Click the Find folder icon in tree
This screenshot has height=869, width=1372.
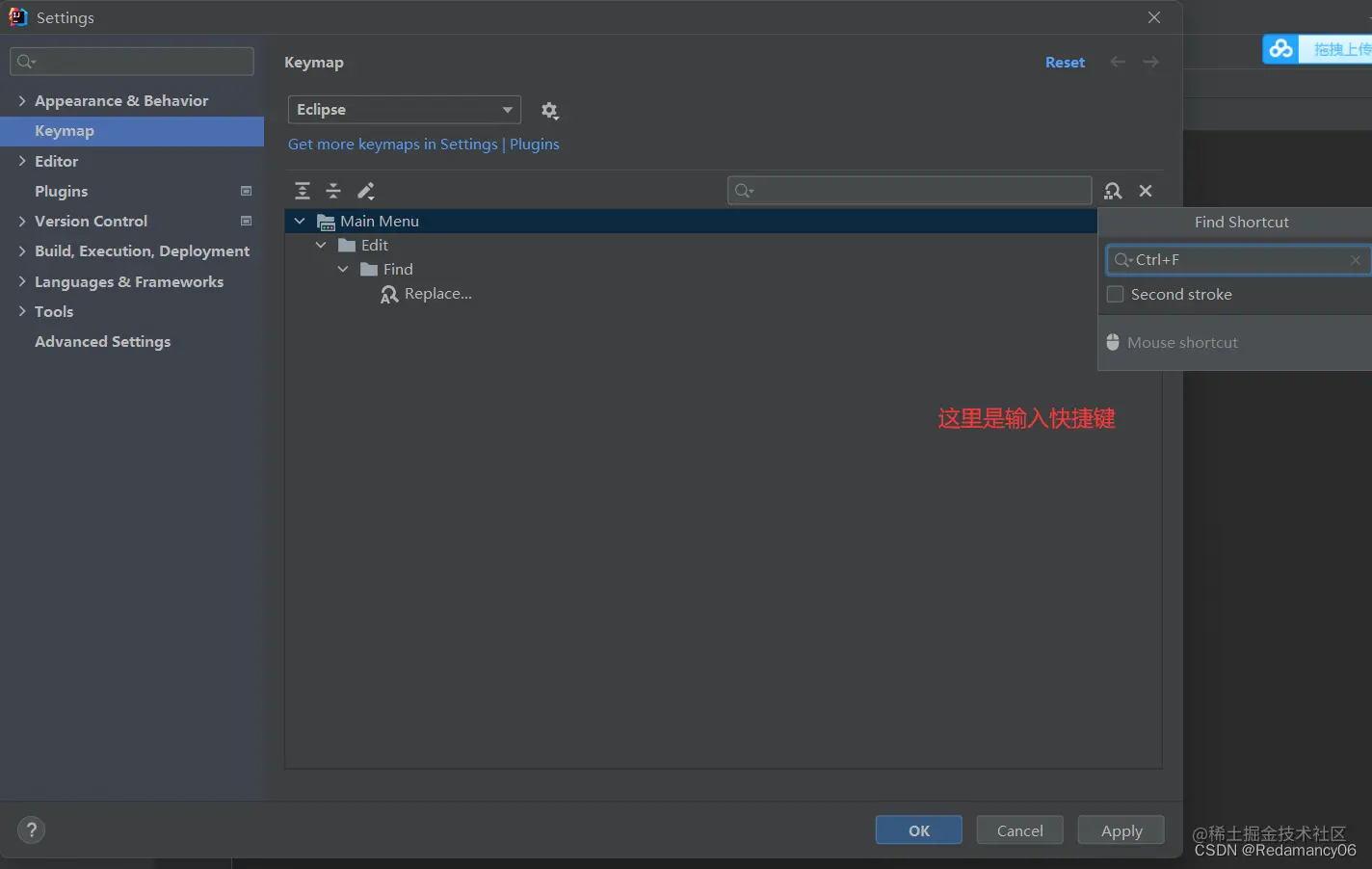369,270
